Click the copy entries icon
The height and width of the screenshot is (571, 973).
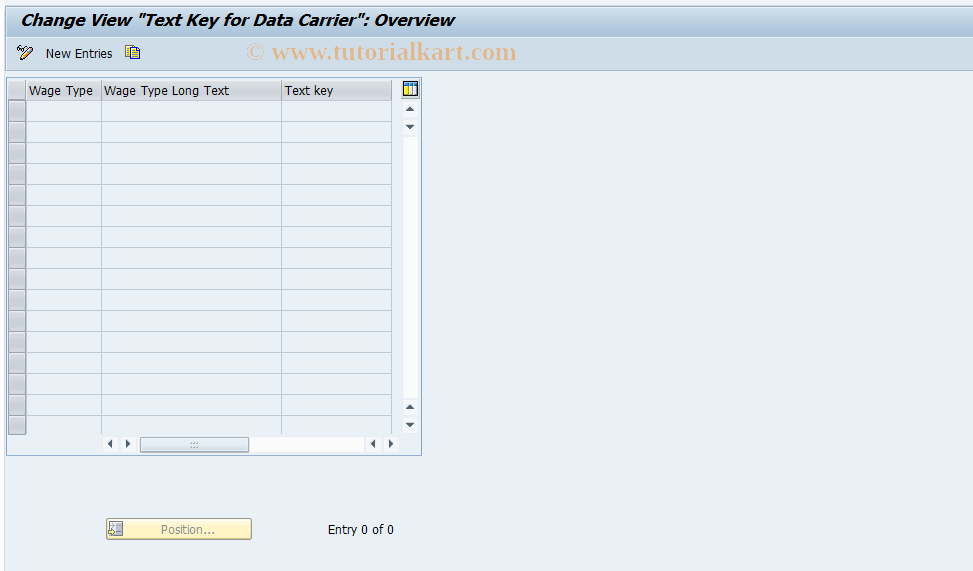pyautogui.click(x=132, y=53)
